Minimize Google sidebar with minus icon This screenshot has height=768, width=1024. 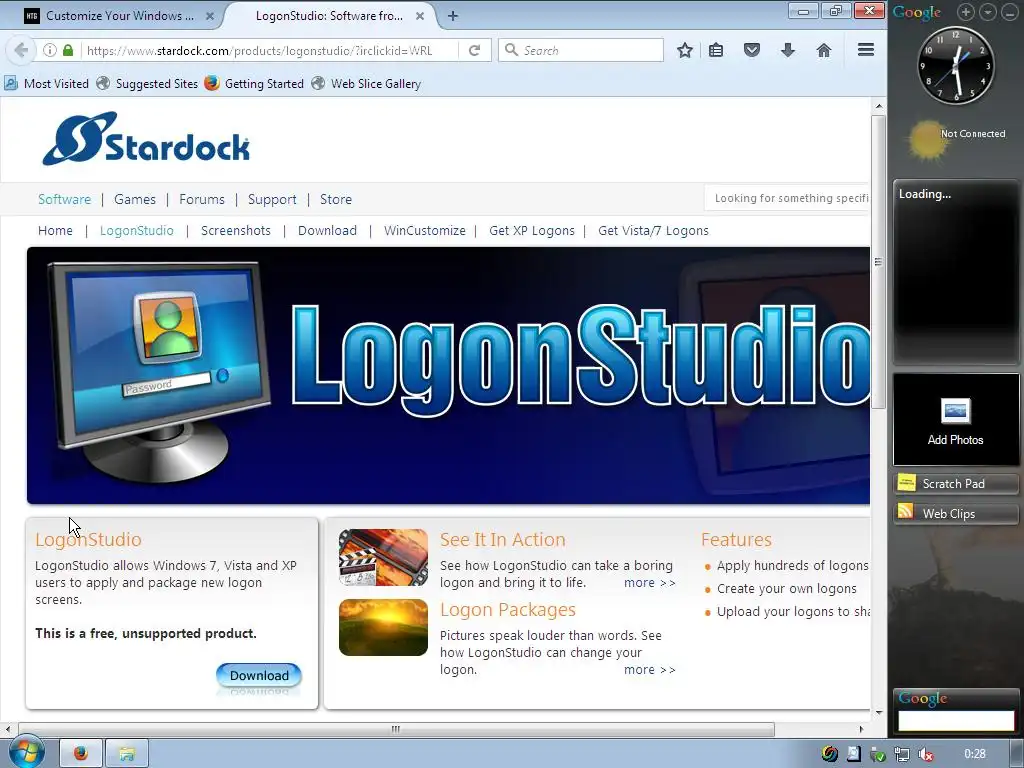tap(1010, 11)
